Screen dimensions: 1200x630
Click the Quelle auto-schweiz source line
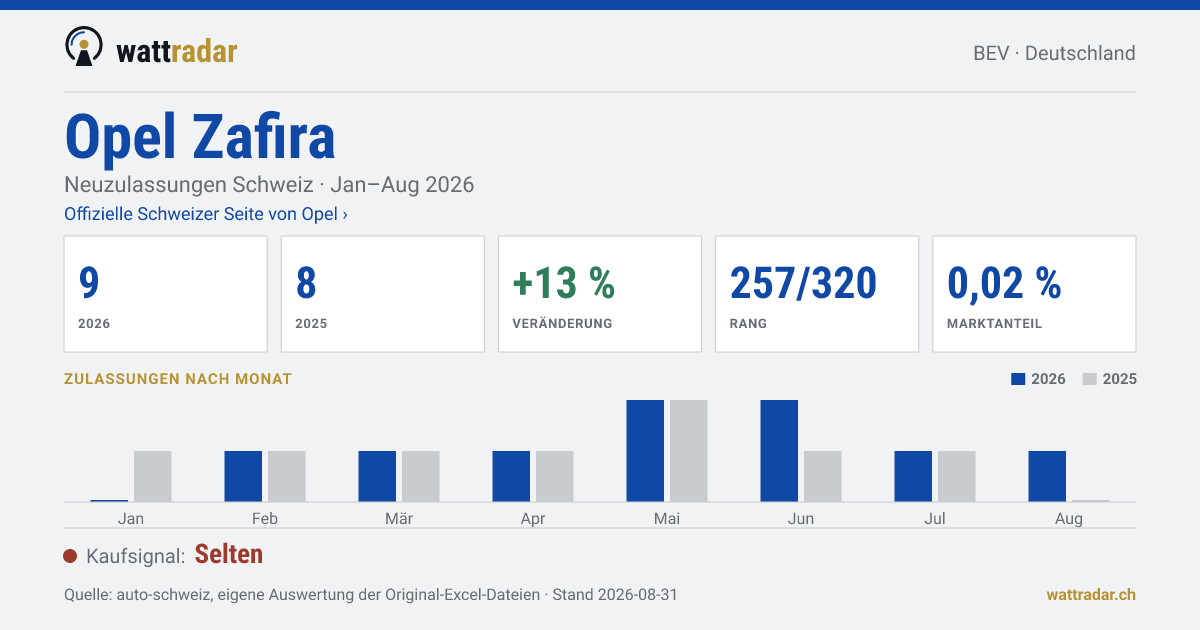(371, 594)
